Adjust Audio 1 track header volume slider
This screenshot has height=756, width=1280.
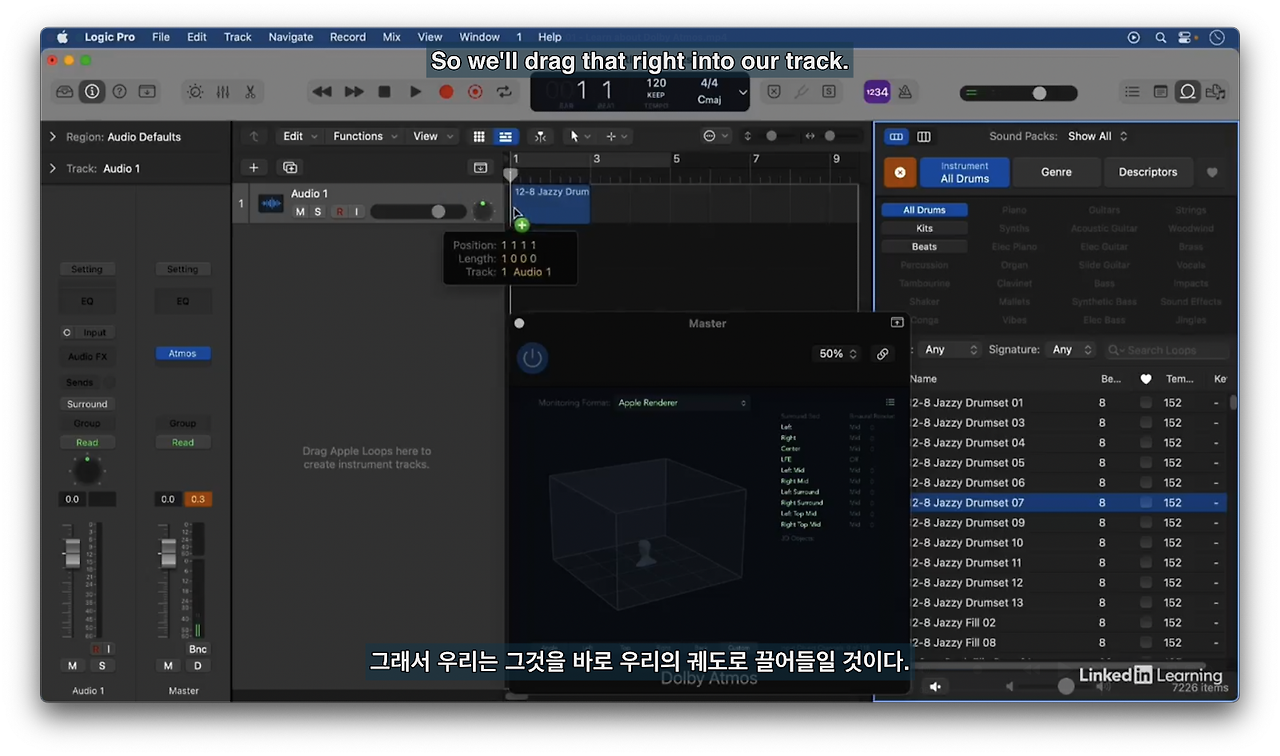point(418,212)
